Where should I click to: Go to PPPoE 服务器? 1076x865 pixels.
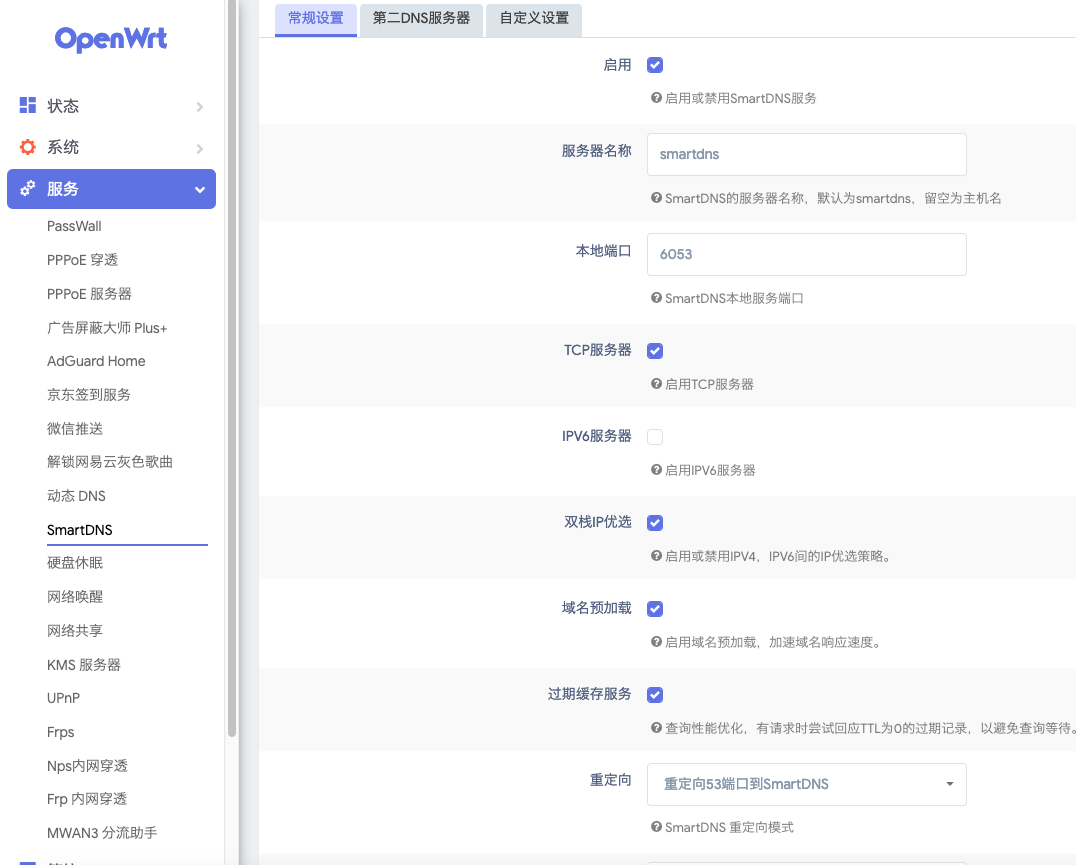click(89, 294)
